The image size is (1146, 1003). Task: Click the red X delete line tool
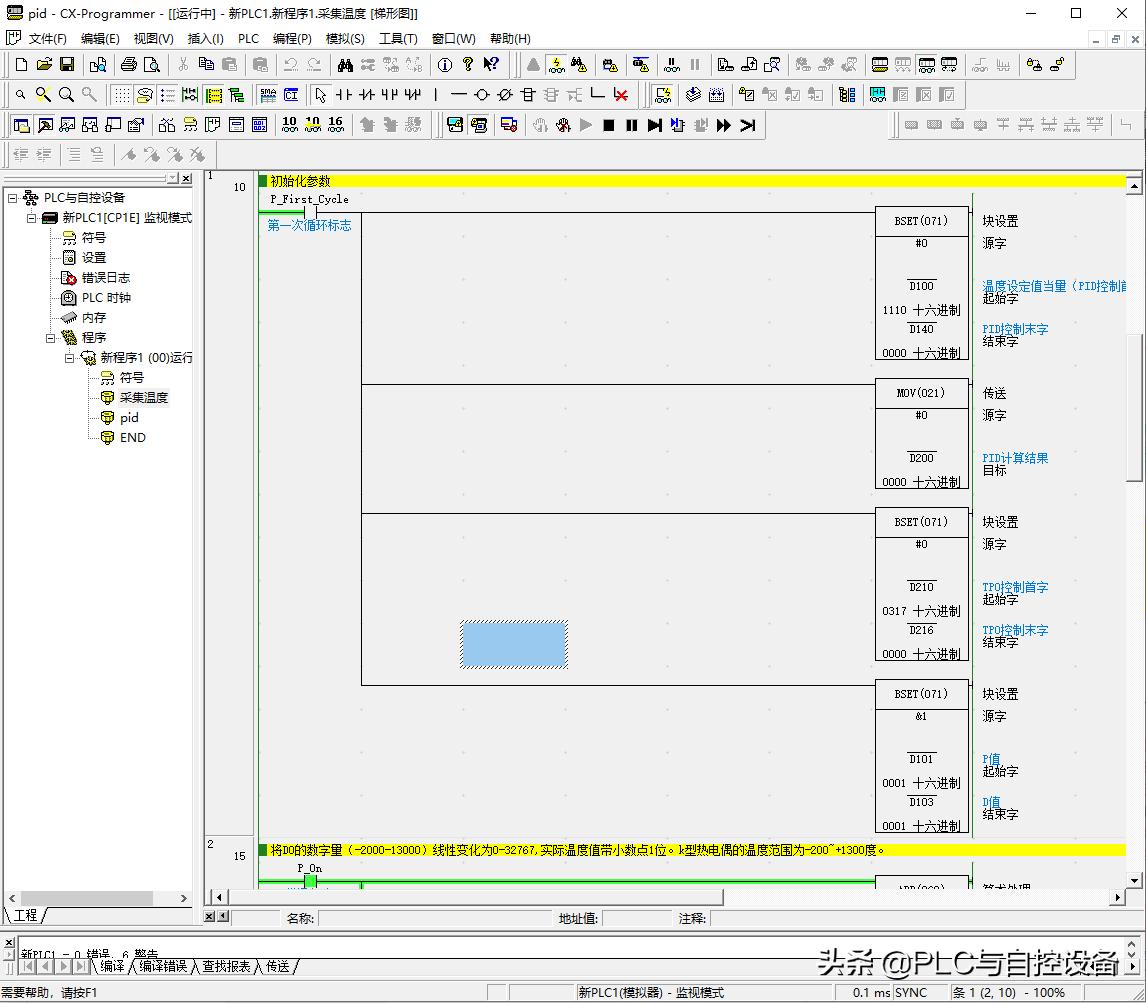coord(621,95)
